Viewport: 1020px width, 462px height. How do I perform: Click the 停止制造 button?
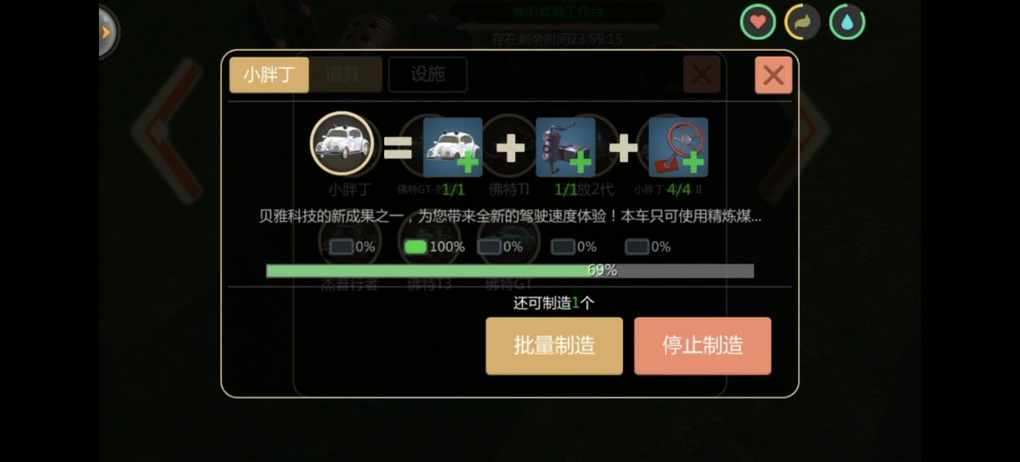point(703,346)
